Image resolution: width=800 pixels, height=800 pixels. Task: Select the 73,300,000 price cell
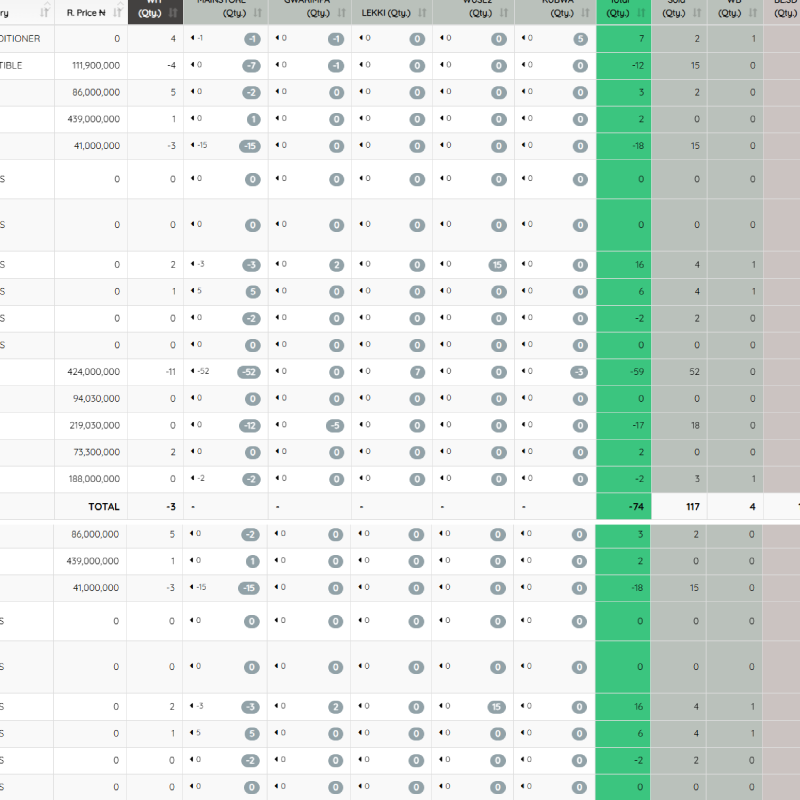click(x=91, y=452)
